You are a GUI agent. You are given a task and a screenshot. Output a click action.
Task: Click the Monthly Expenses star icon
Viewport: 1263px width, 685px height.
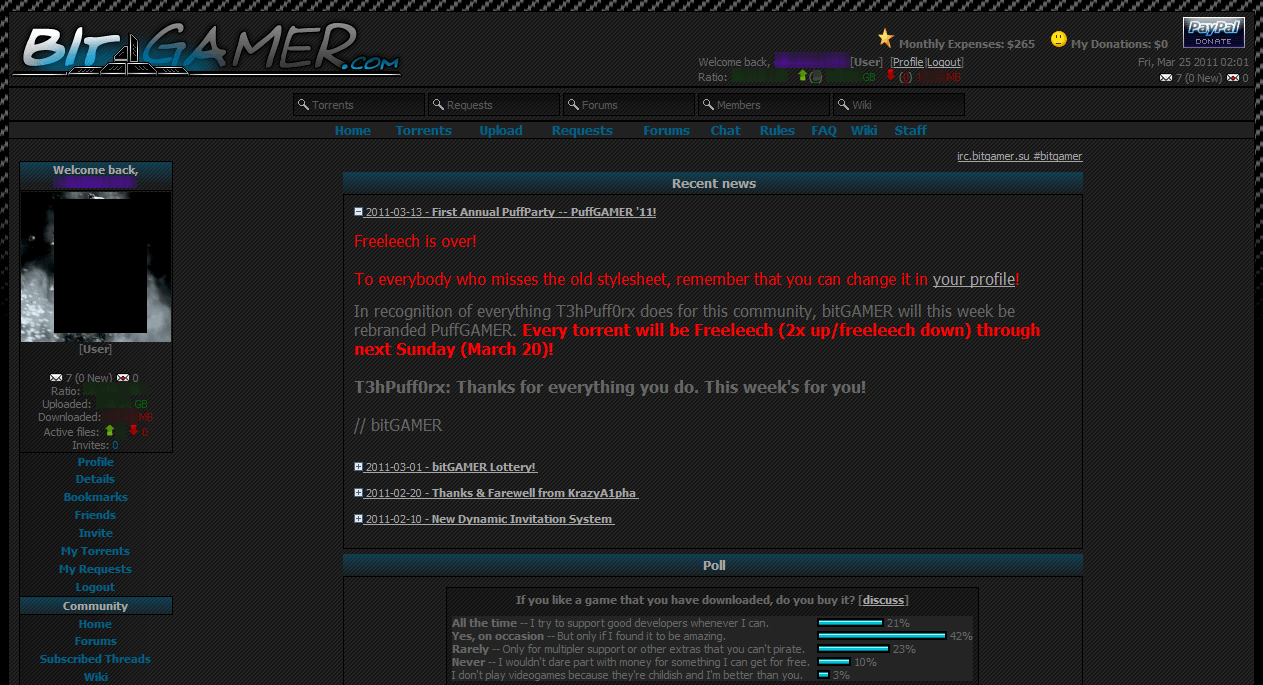coord(885,38)
